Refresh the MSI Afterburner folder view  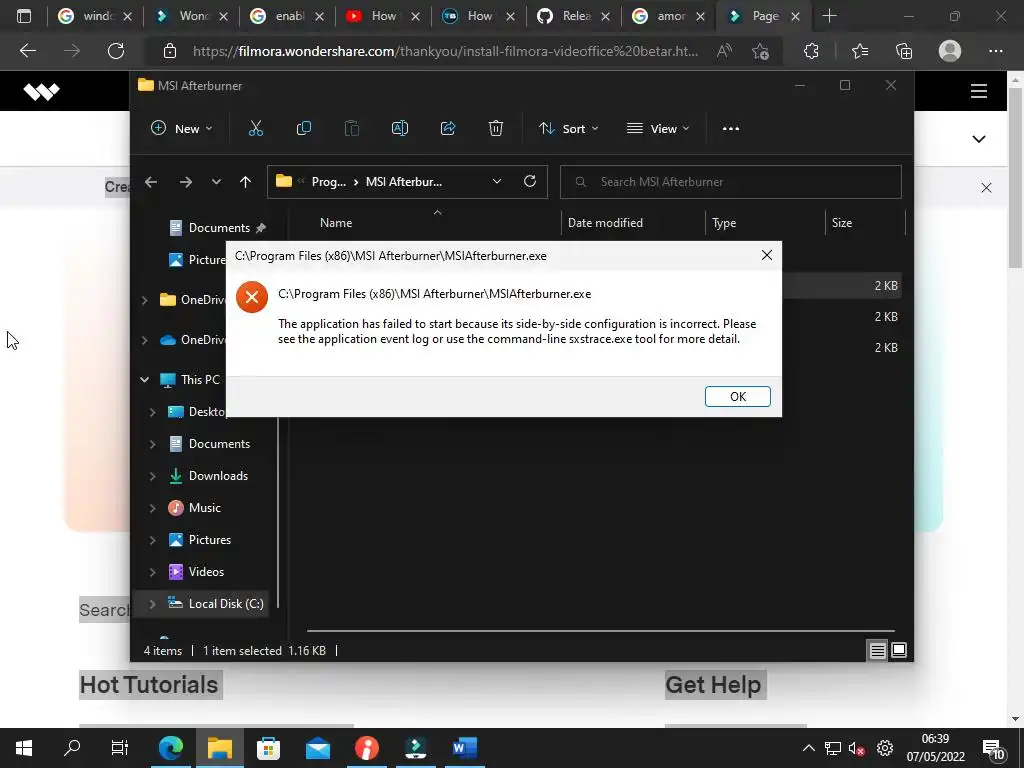tap(530, 182)
